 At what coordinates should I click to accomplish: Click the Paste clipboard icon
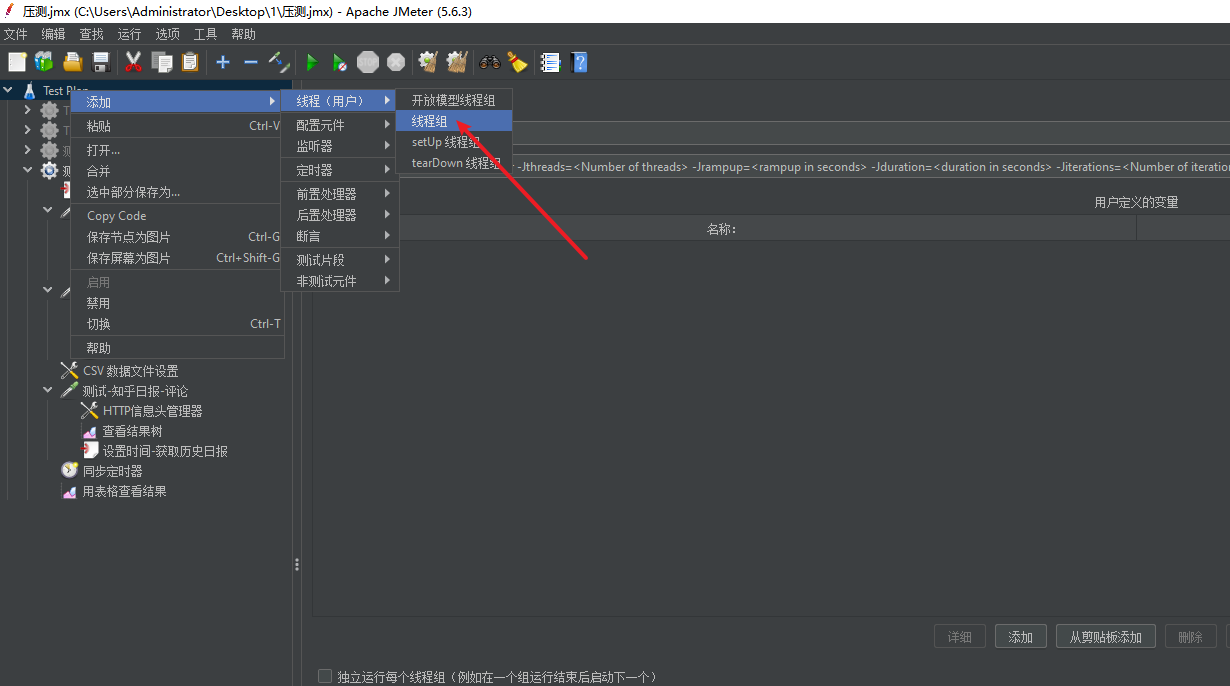pos(190,62)
